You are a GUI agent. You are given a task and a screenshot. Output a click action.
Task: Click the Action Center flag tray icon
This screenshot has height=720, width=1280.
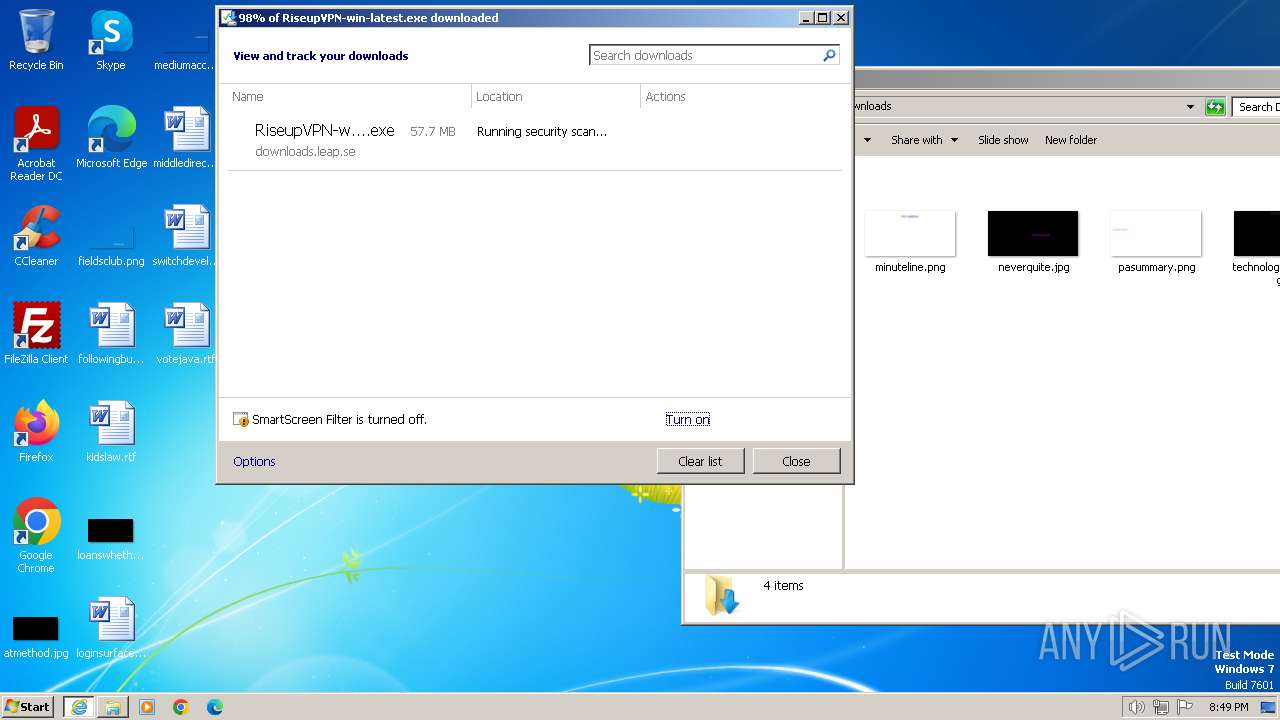click(x=1185, y=707)
